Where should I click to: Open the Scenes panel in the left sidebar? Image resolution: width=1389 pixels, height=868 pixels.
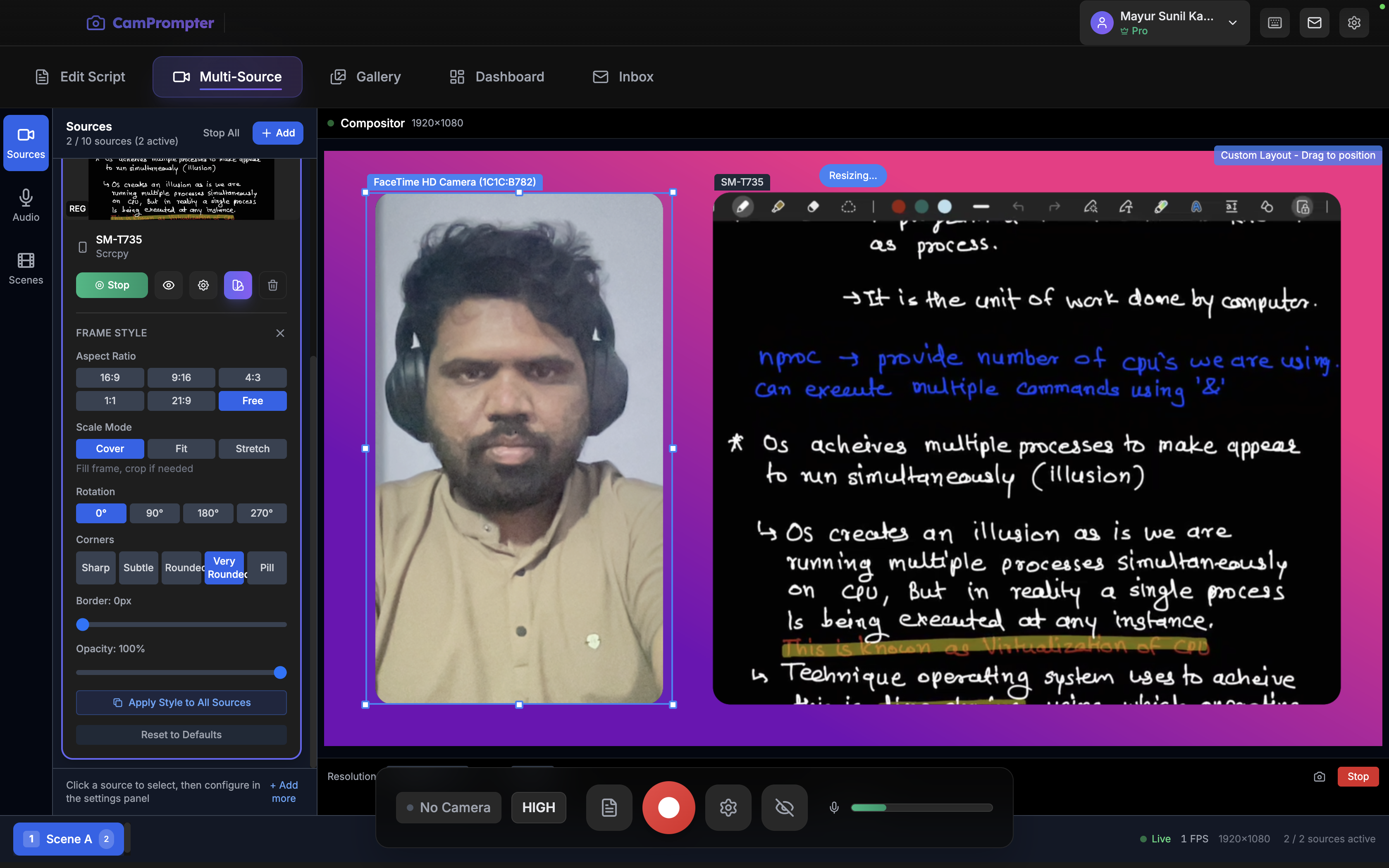click(25, 267)
